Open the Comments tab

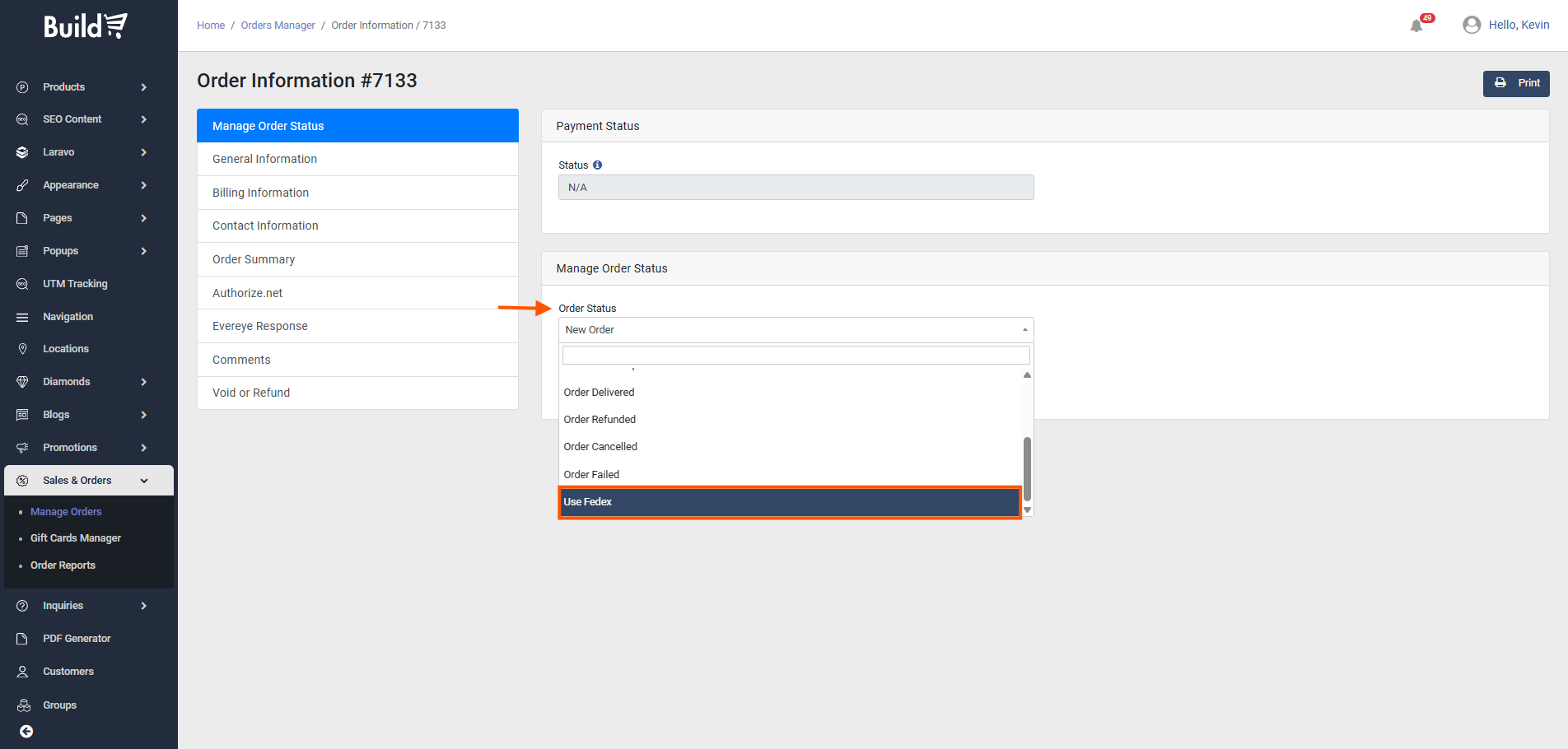coord(357,360)
